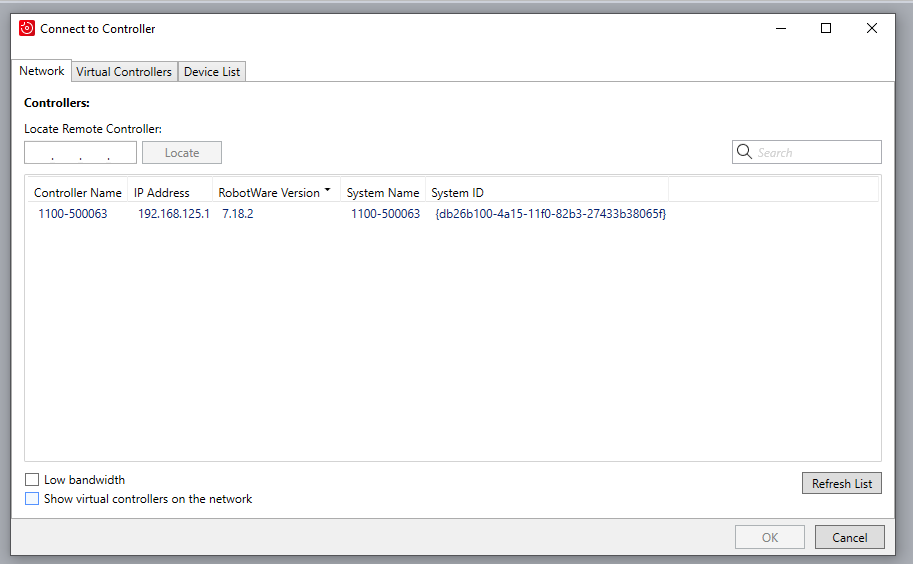Click the RobotWare Version sort arrow
The width and height of the screenshot is (913, 564).
click(x=327, y=191)
